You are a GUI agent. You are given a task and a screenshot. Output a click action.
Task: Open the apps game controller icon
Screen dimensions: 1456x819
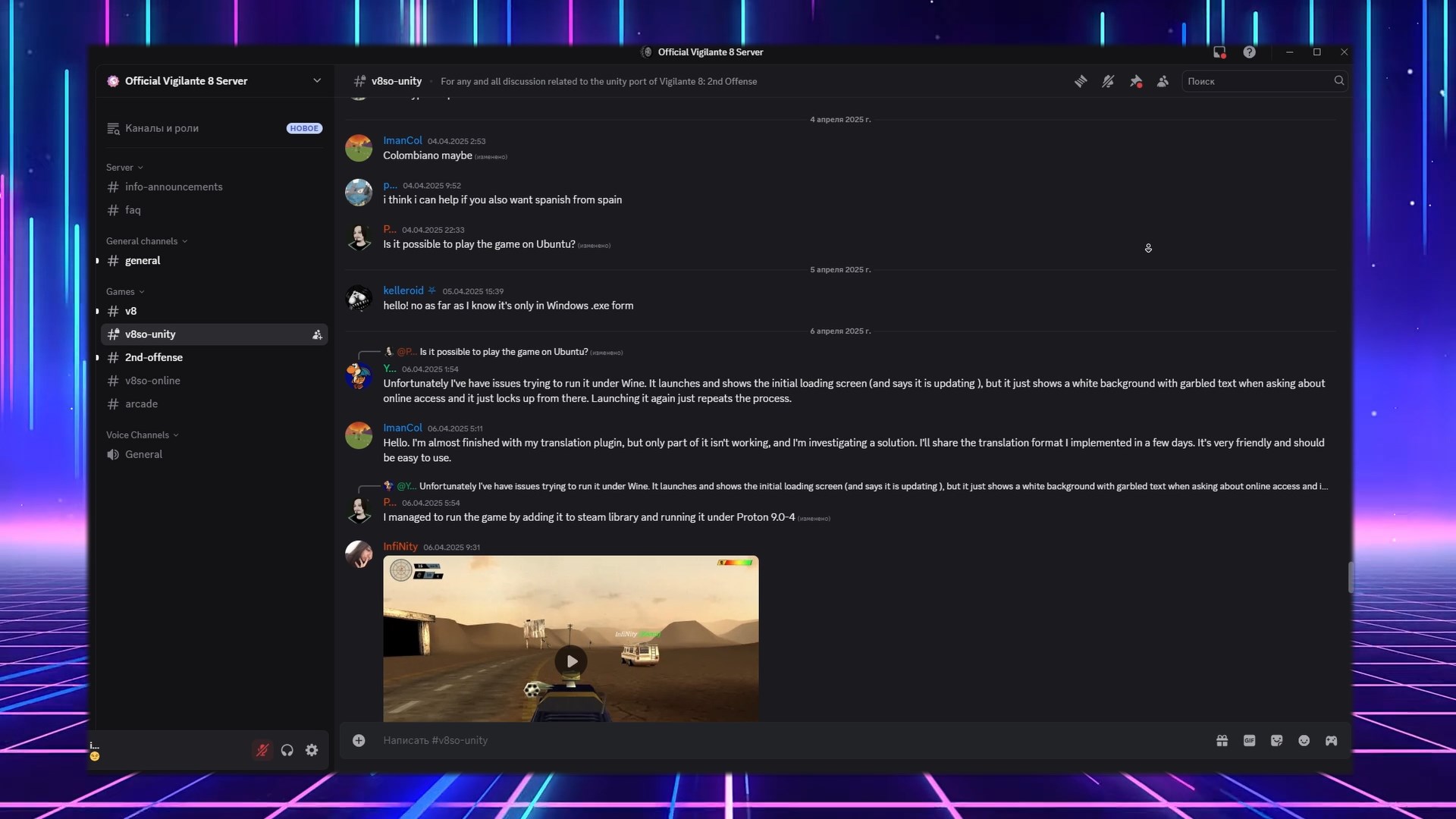[x=1331, y=741]
